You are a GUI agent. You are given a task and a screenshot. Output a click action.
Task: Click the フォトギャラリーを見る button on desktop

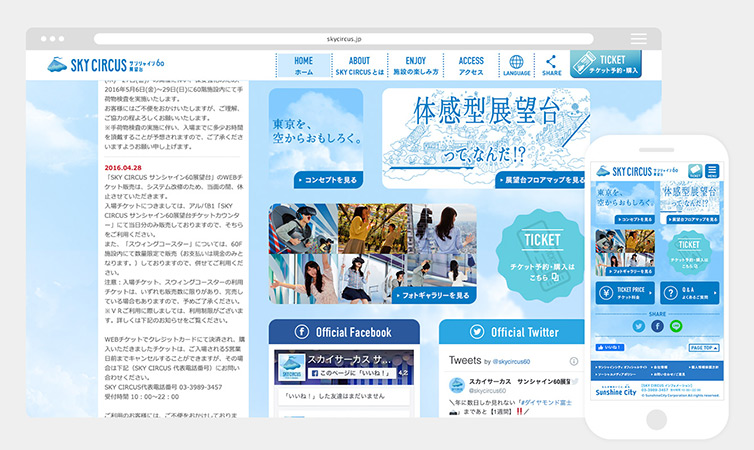click(434, 295)
